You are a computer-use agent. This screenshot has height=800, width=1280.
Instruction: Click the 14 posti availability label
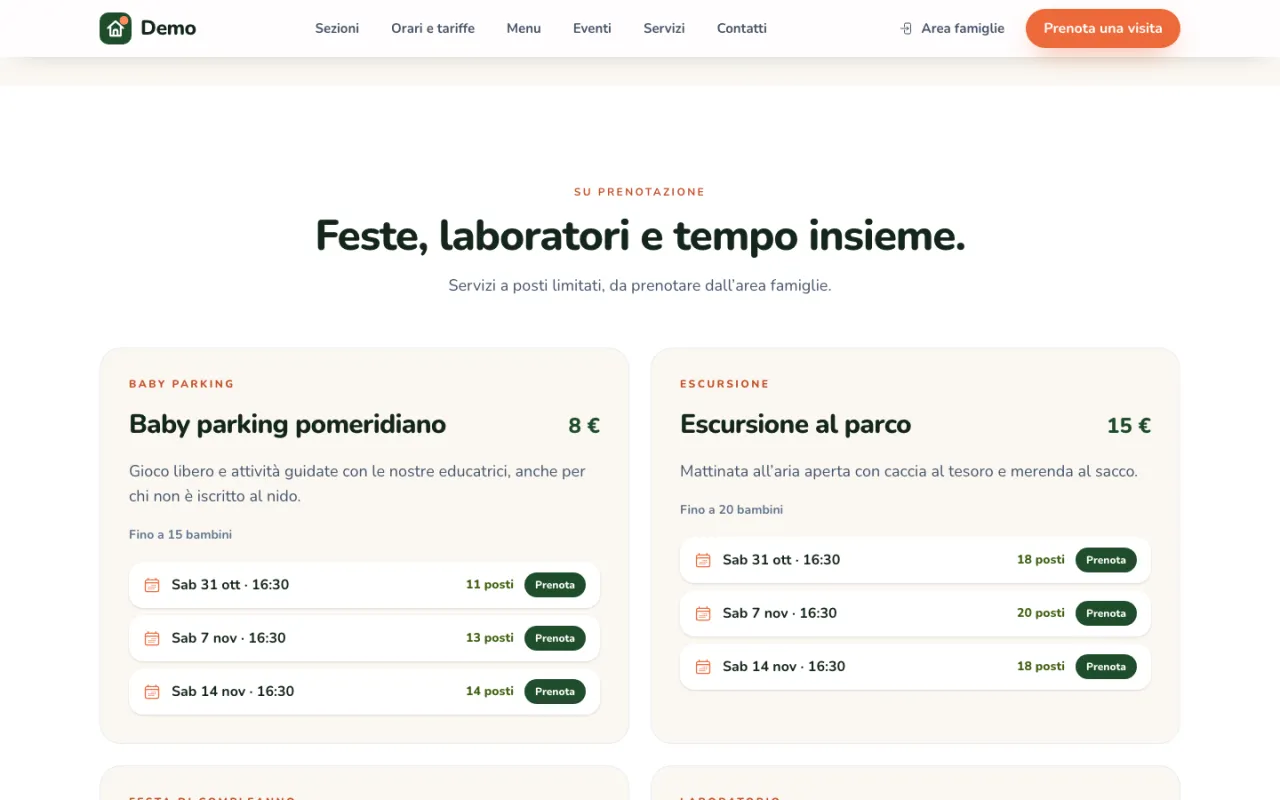point(490,690)
